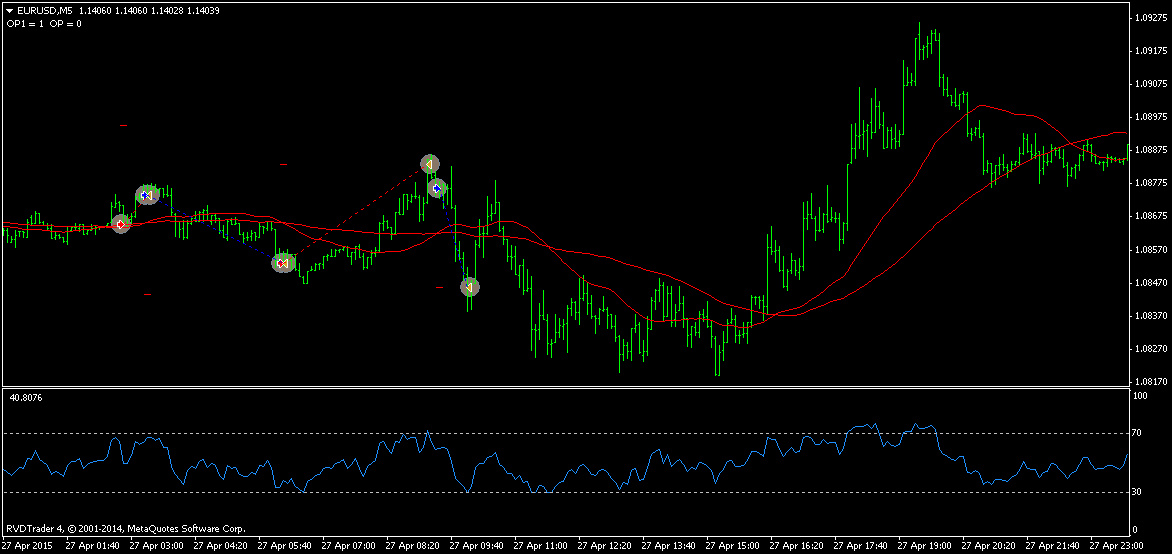Image resolution: width=1172 pixels, height=554 pixels.
Task: Click the RSI value 40.8076 label
Action: [26, 398]
